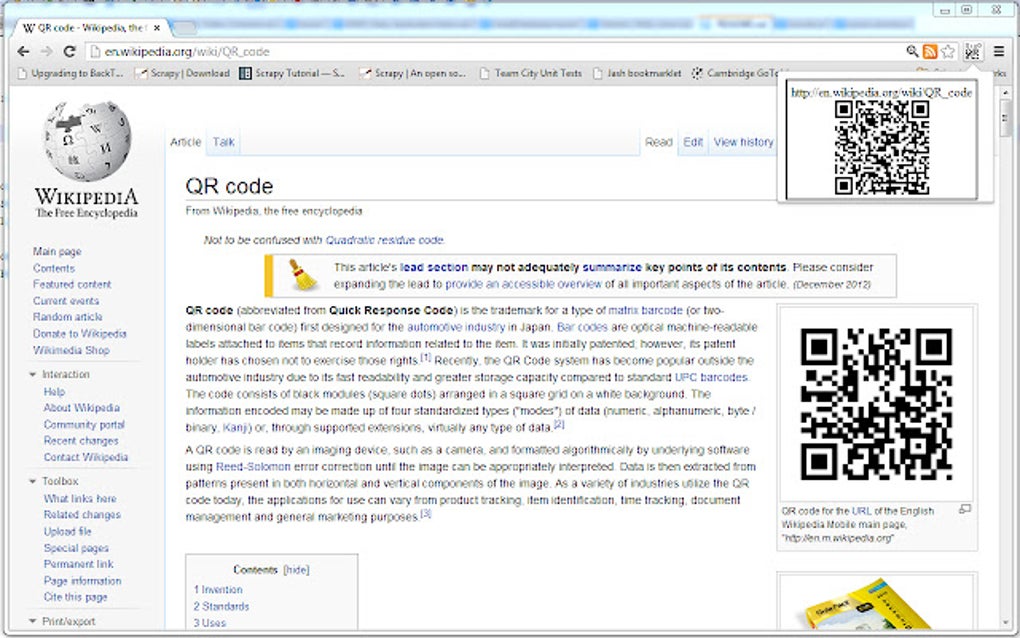
Task: Open Community portal link
Action: (x=84, y=425)
